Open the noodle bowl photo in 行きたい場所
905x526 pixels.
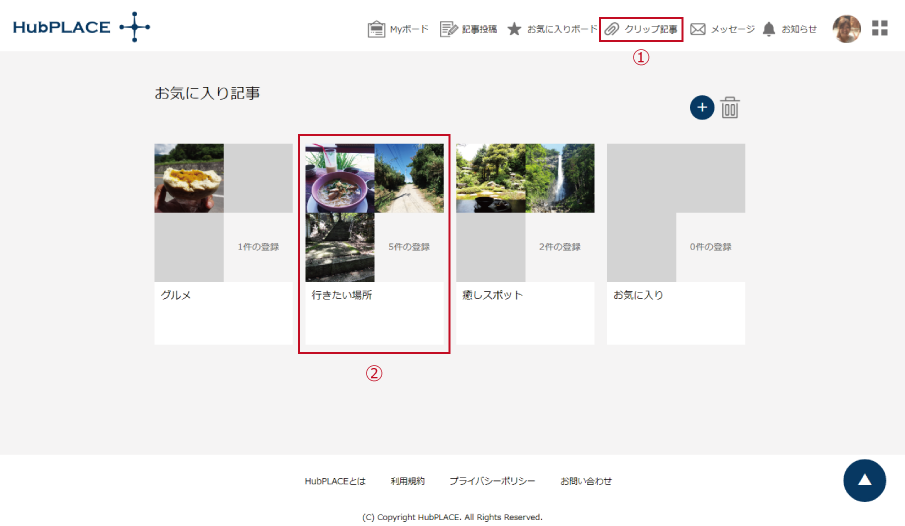coord(339,178)
